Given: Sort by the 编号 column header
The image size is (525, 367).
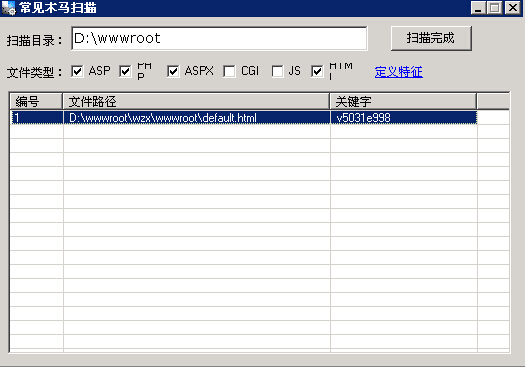Looking at the screenshot, I should [36, 101].
